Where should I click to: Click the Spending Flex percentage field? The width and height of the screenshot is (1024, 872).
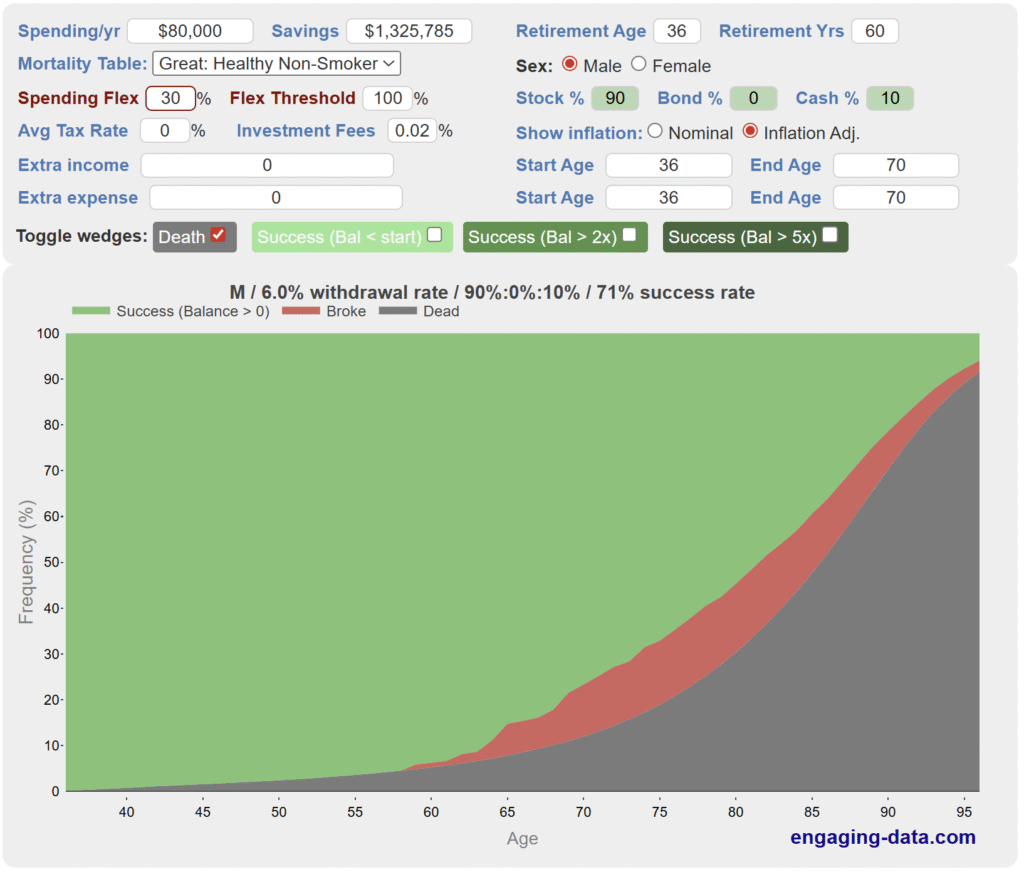170,98
